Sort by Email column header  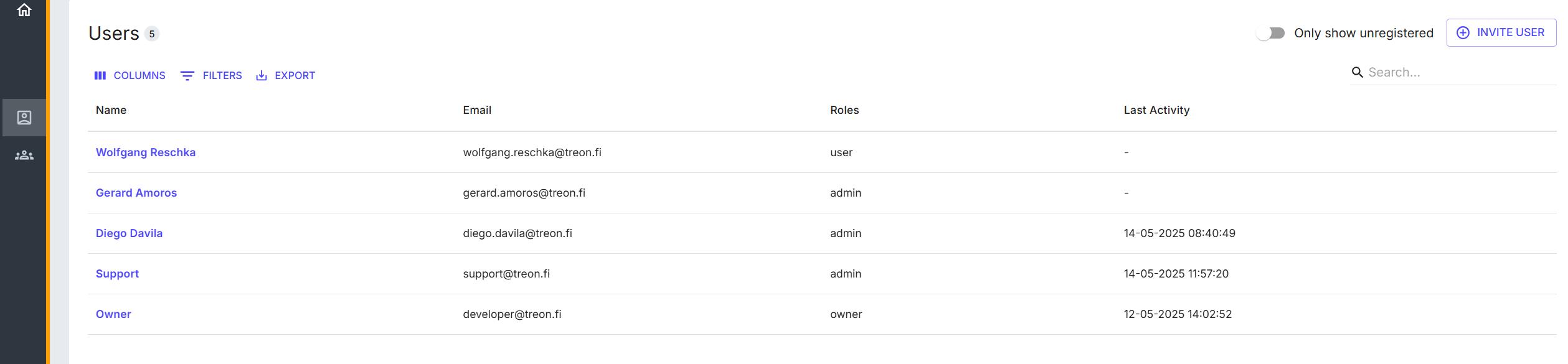pos(477,110)
